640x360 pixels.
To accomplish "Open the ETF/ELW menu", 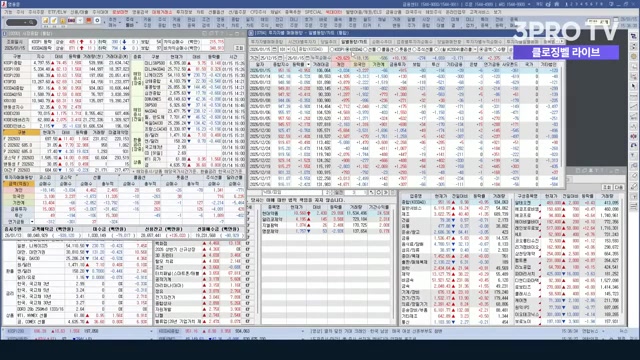I will pos(57,12).
